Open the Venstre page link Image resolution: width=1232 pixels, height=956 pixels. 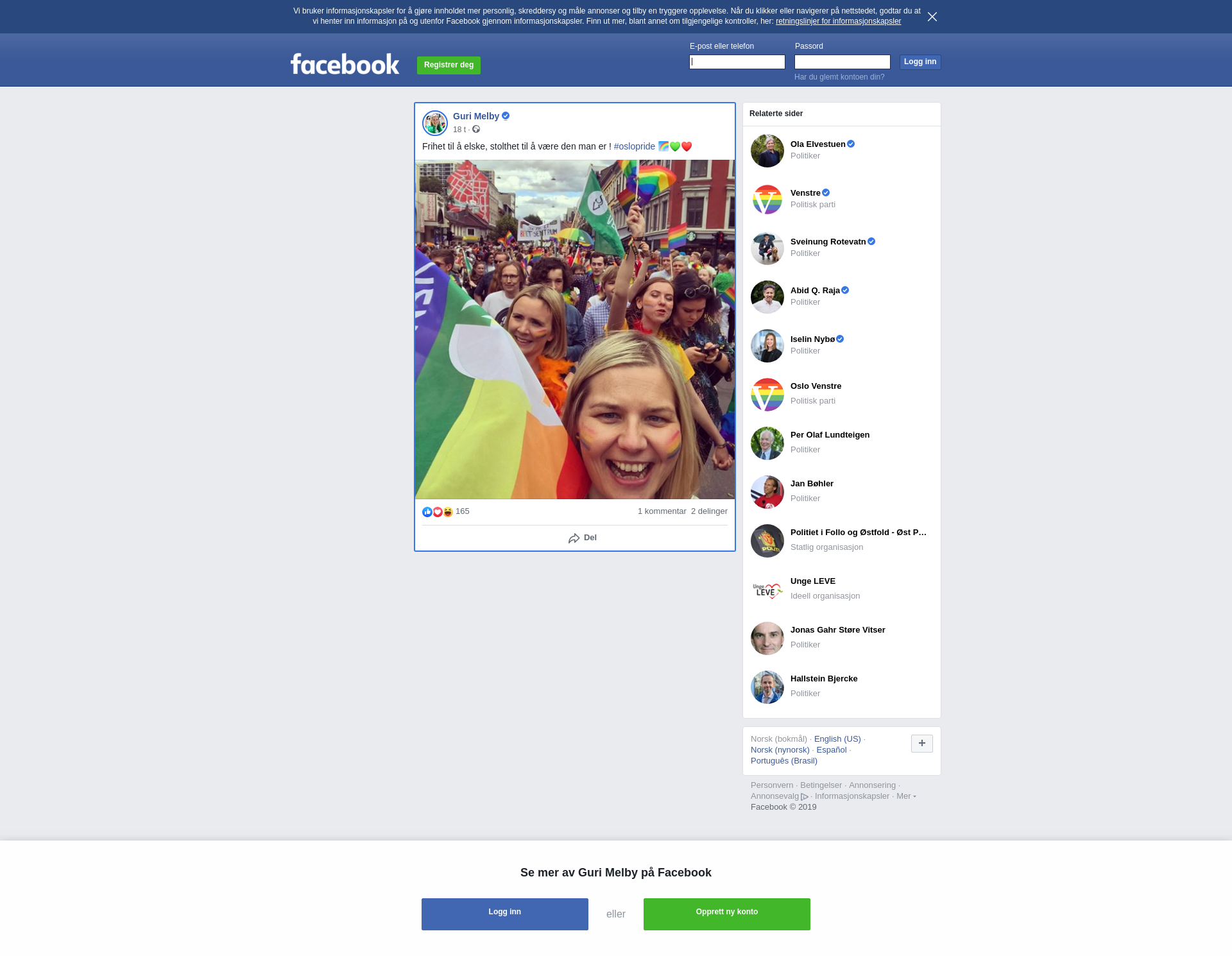[805, 193]
